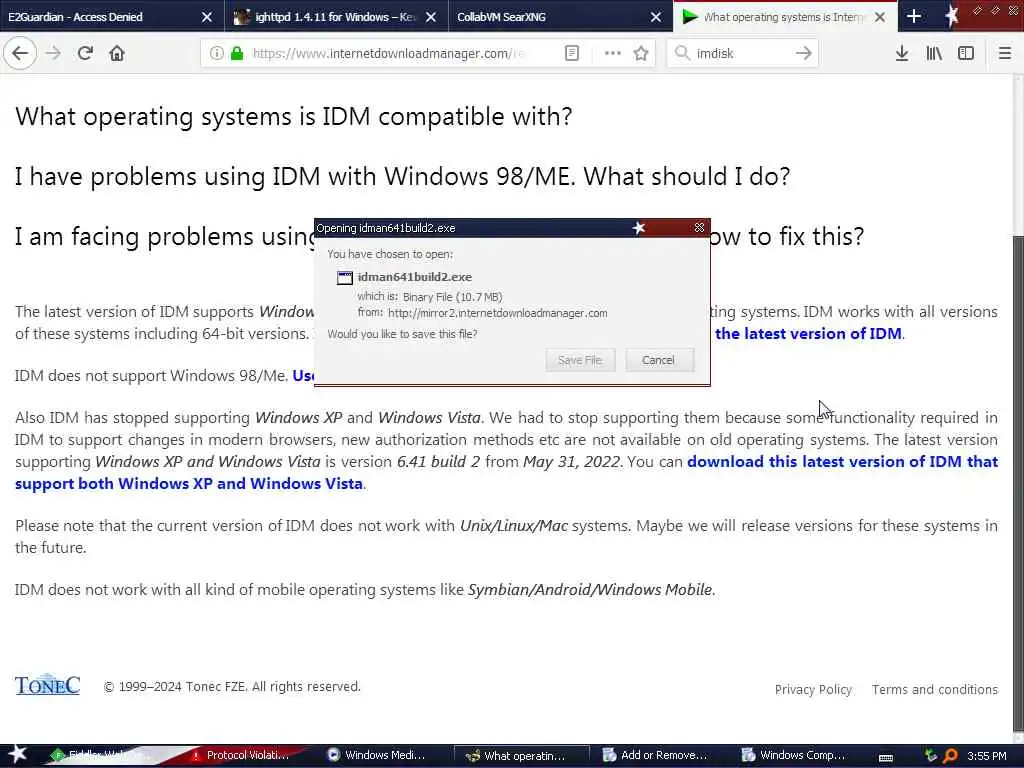The height and width of the screenshot is (768, 1024).
Task: Go back to the previous page
Action: coord(20,54)
